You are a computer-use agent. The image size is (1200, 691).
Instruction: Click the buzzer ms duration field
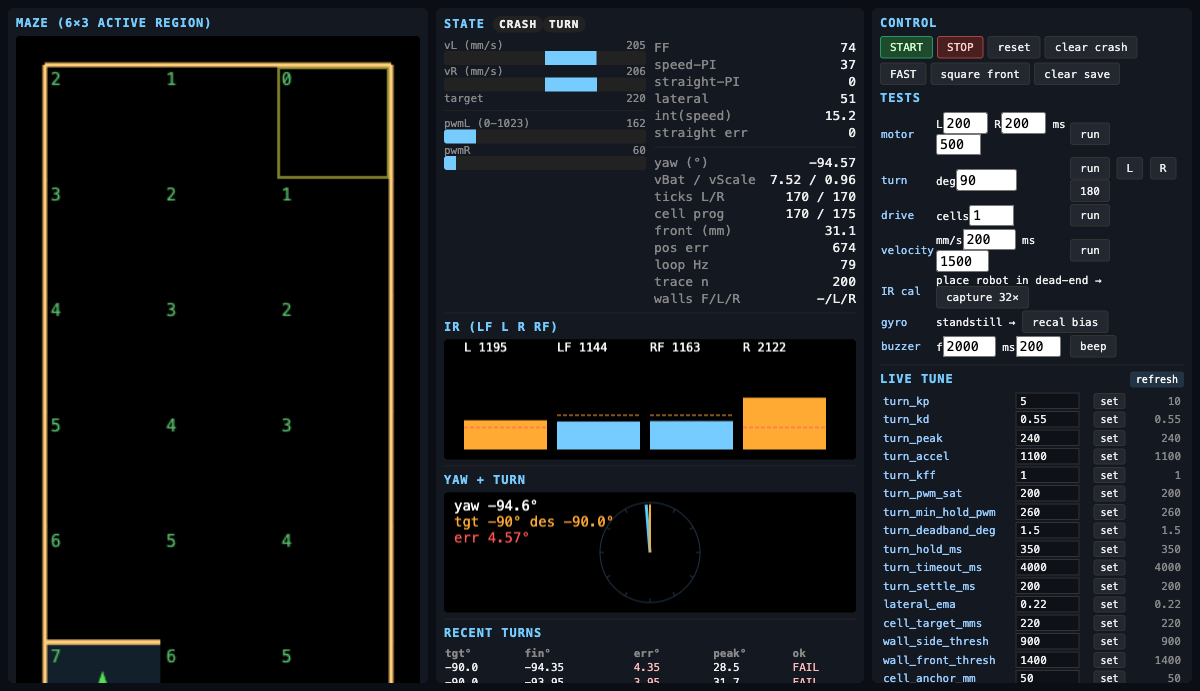click(1038, 346)
